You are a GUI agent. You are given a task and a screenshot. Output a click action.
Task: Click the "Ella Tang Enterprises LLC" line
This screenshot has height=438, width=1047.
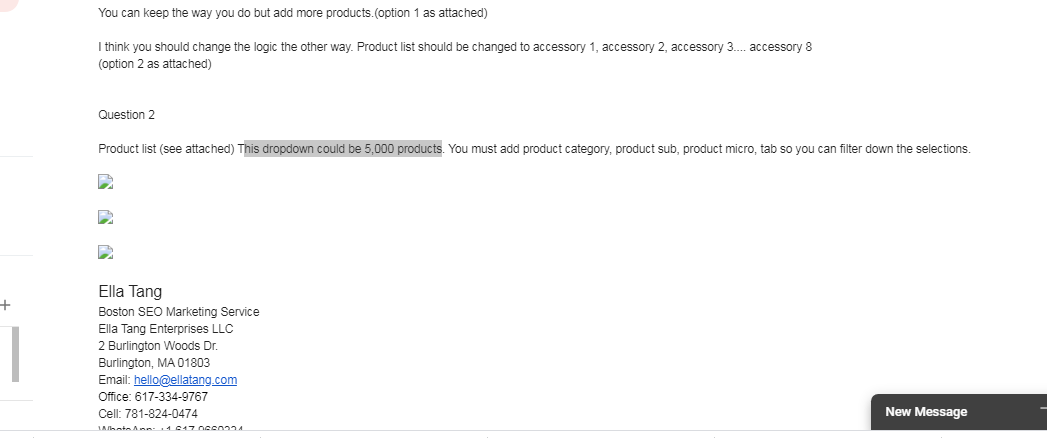166,328
